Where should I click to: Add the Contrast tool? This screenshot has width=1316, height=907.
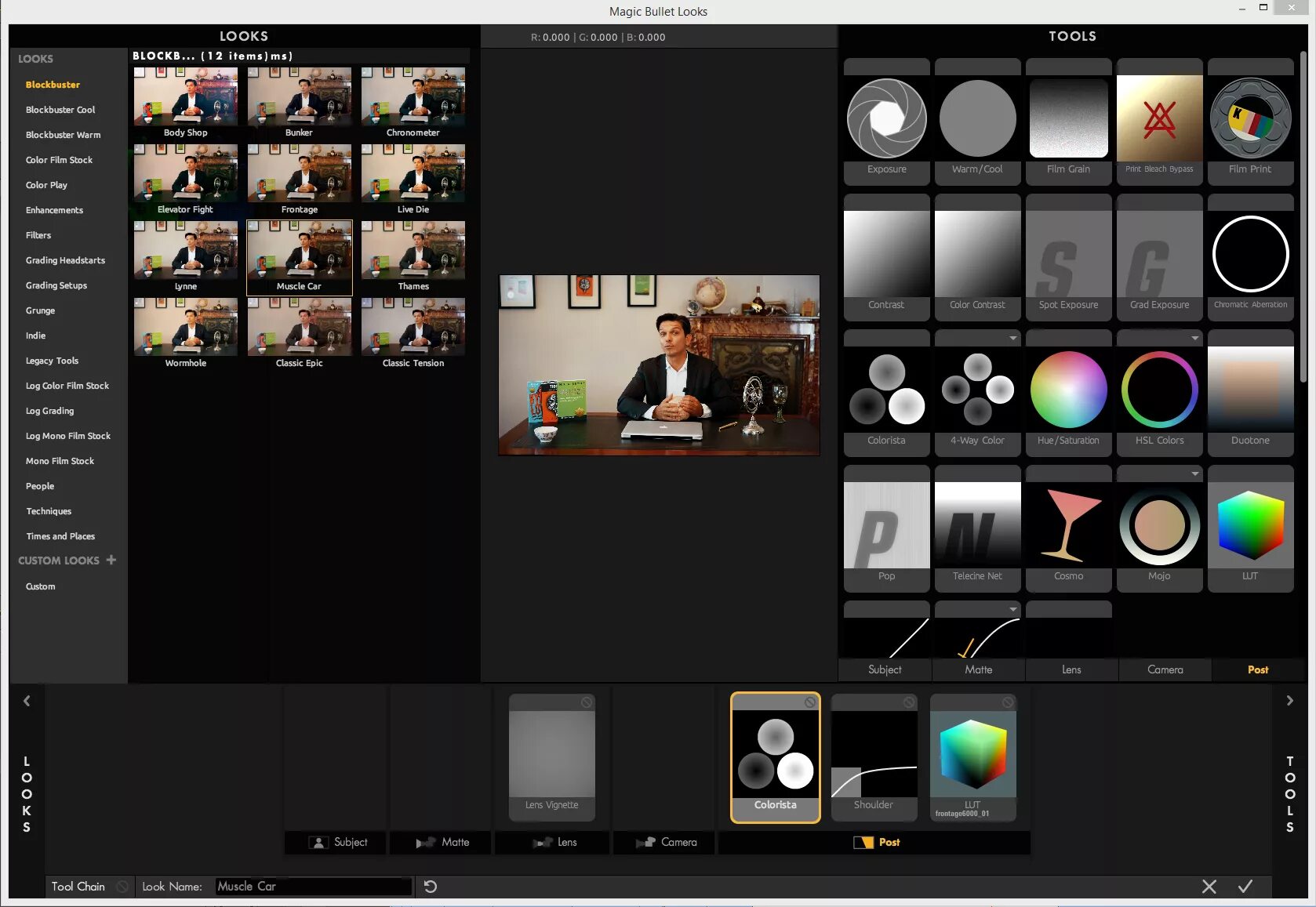click(x=886, y=257)
